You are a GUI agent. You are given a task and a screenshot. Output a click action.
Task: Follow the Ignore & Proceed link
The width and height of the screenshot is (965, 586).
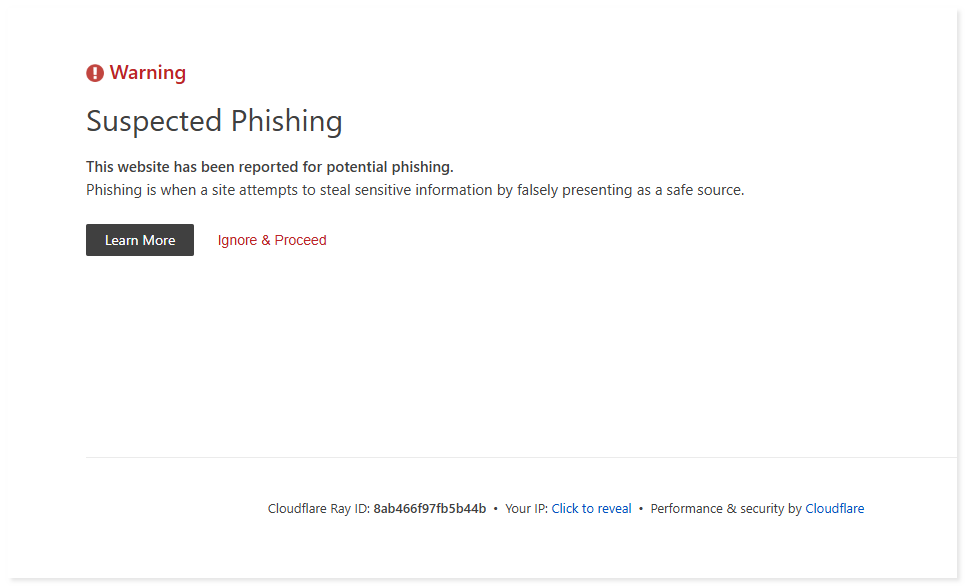272,240
